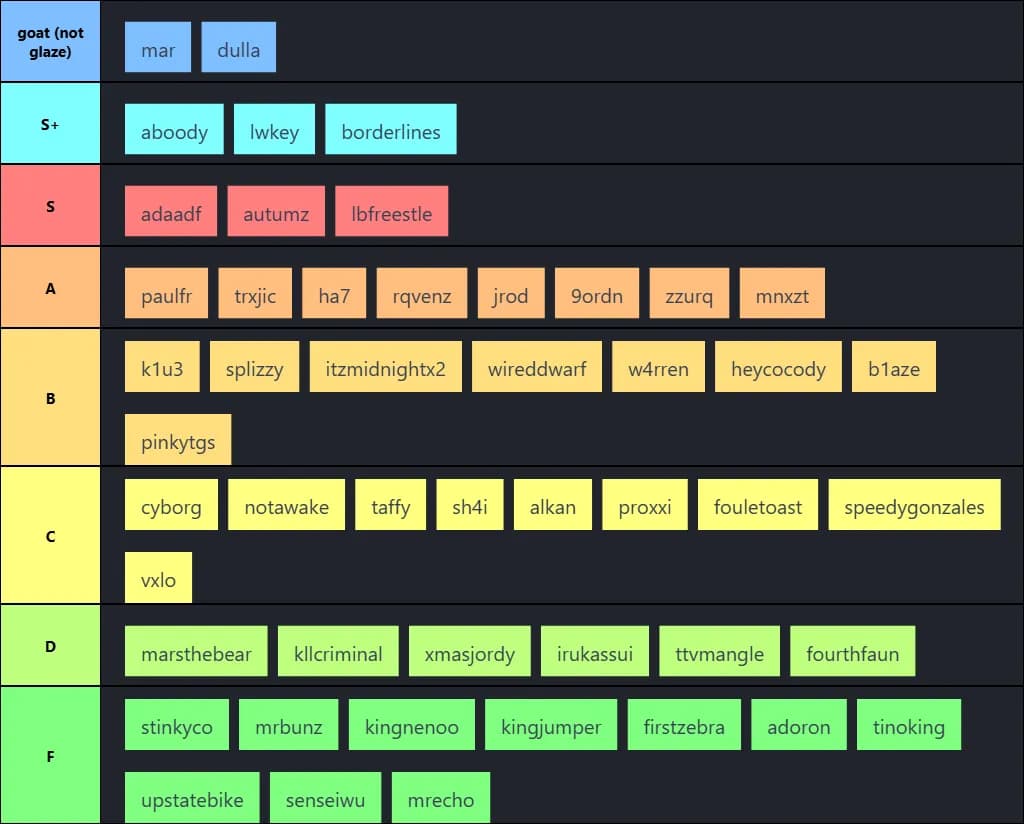Click speedygonzales in the C tier

click(913, 505)
